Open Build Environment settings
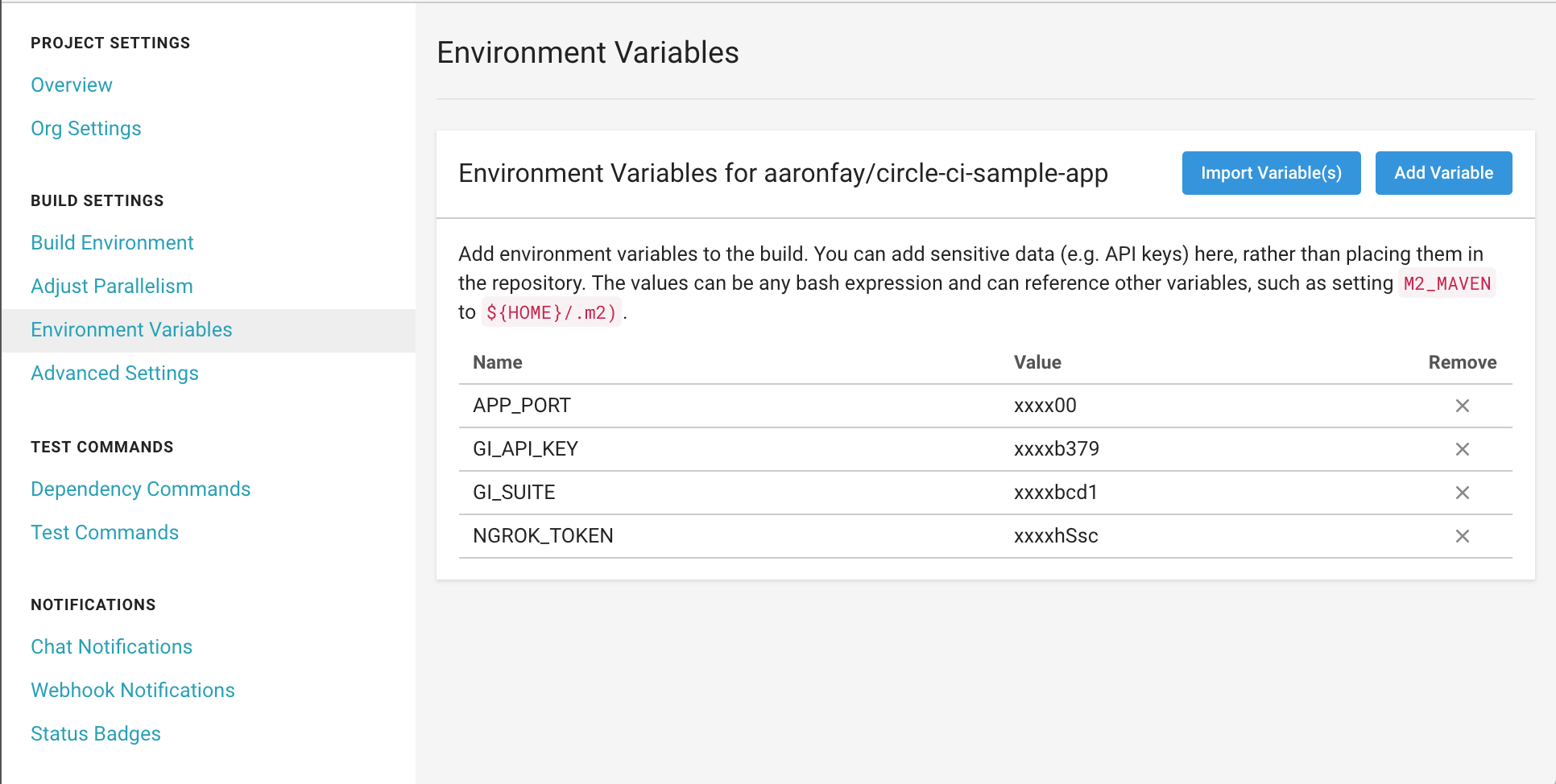The width and height of the screenshot is (1556, 784). pyautogui.click(x=112, y=242)
